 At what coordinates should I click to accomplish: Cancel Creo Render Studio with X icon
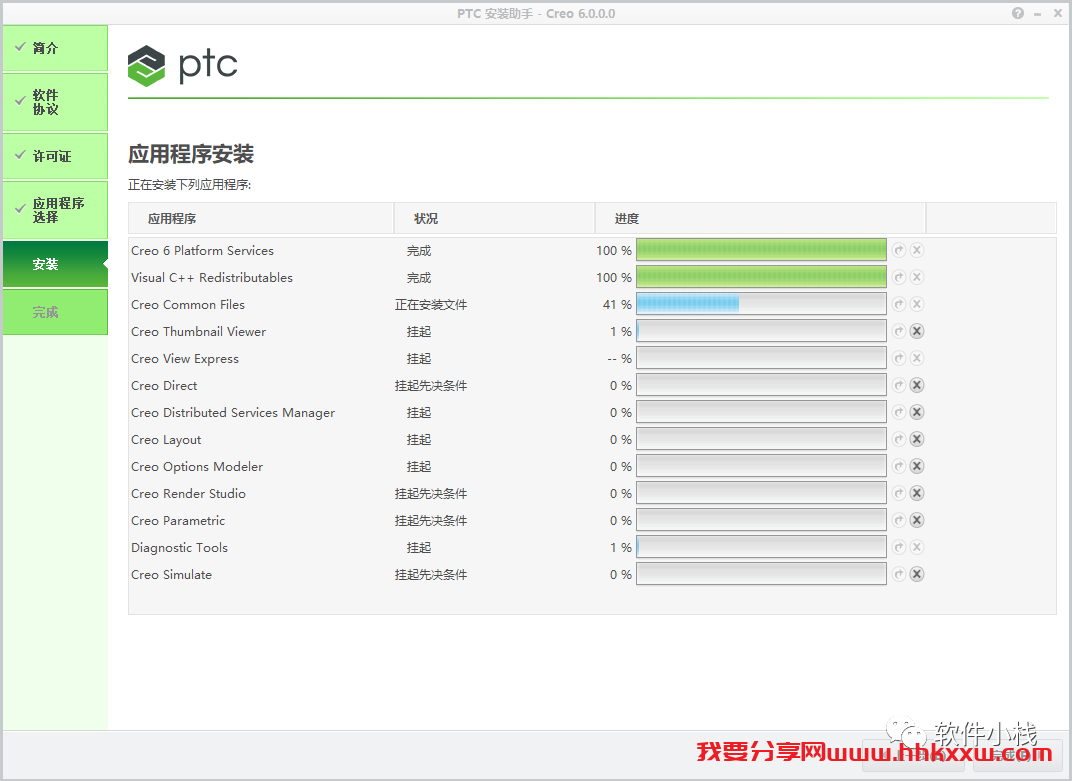(x=917, y=493)
